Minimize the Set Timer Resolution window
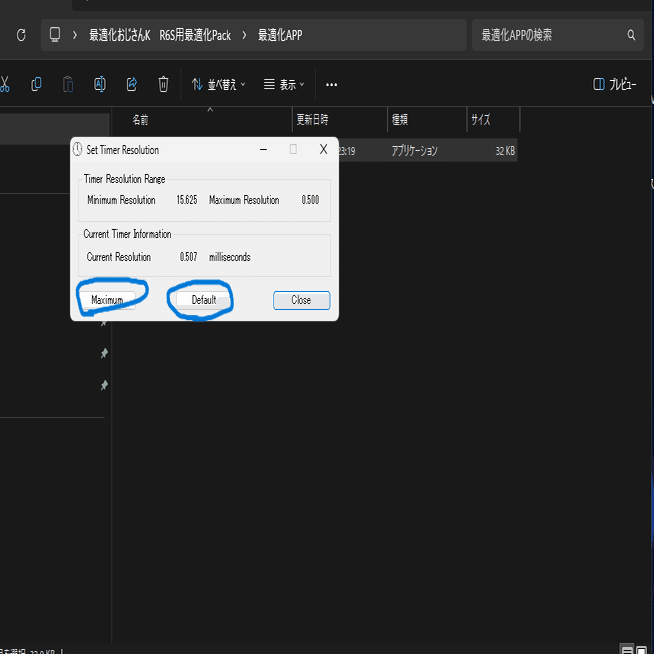The image size is (654, 654). (263, 149)
